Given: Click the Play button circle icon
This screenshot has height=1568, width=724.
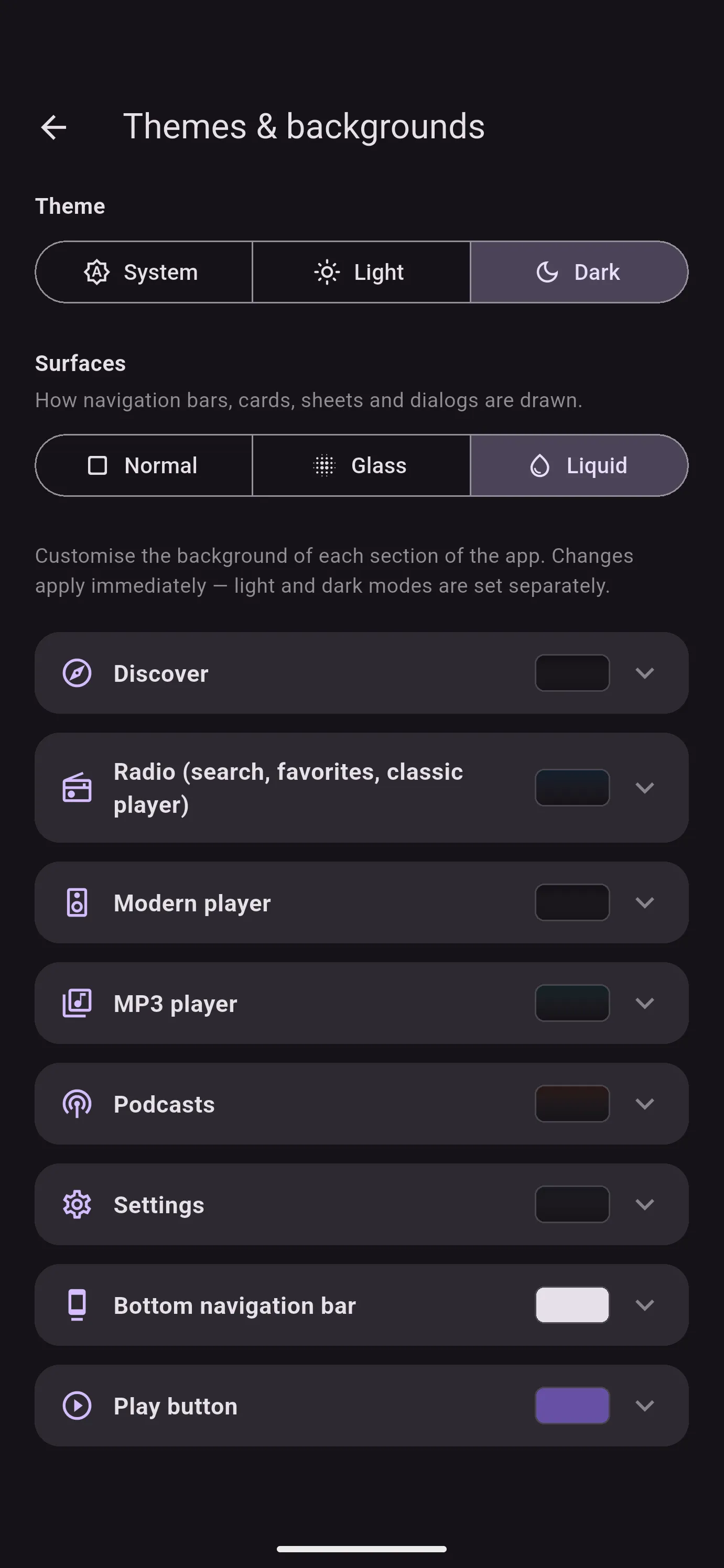Looking at the screenshot, I should [x=78, y=1406].
